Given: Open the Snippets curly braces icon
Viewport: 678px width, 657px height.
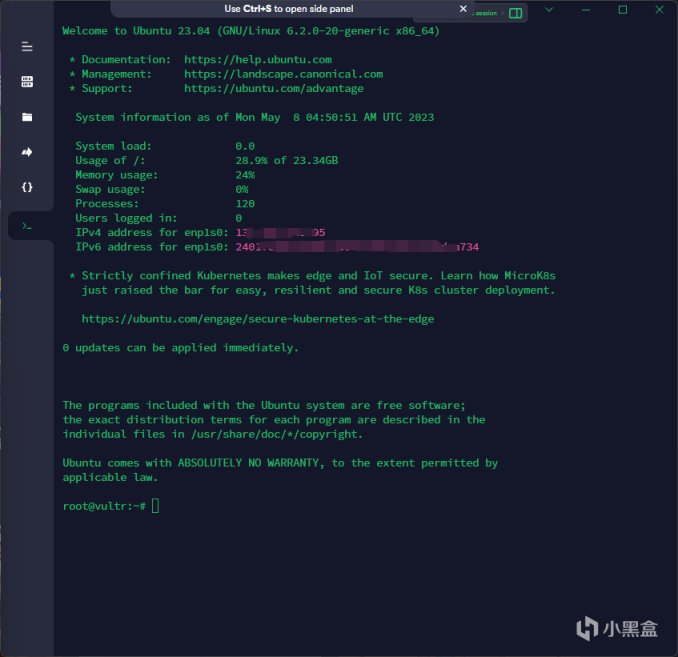Looking at the screenshot, I should point(27,187).
